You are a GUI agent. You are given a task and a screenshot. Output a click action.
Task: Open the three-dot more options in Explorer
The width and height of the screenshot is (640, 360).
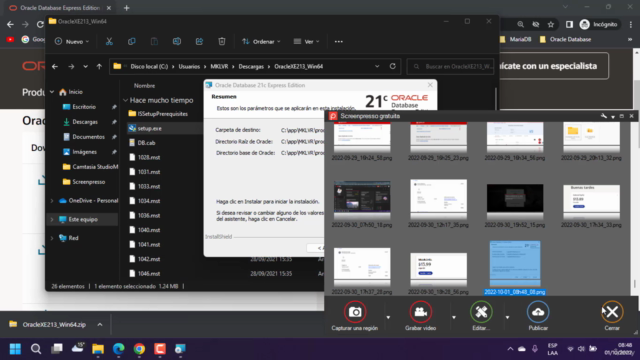pos(338,41)
